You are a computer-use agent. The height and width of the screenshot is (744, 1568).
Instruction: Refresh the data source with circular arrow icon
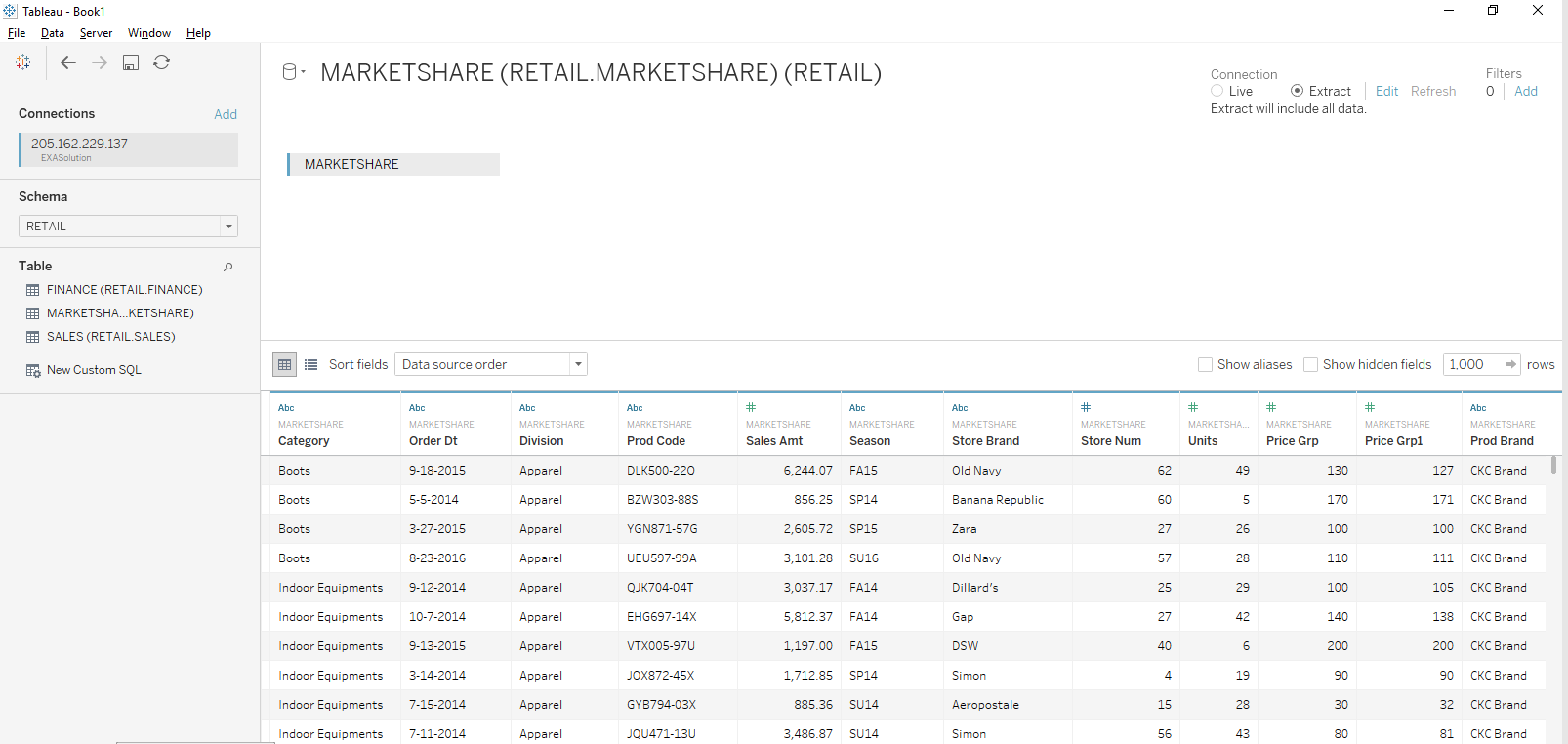click(162, 62)
